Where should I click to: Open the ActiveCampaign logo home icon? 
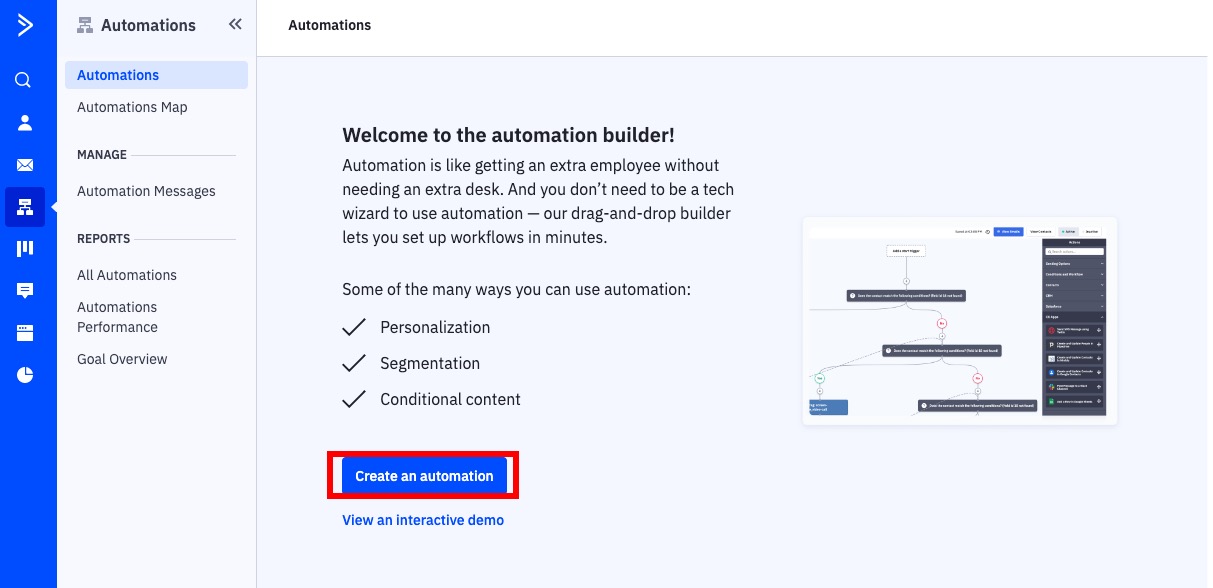tap(25, 25)
